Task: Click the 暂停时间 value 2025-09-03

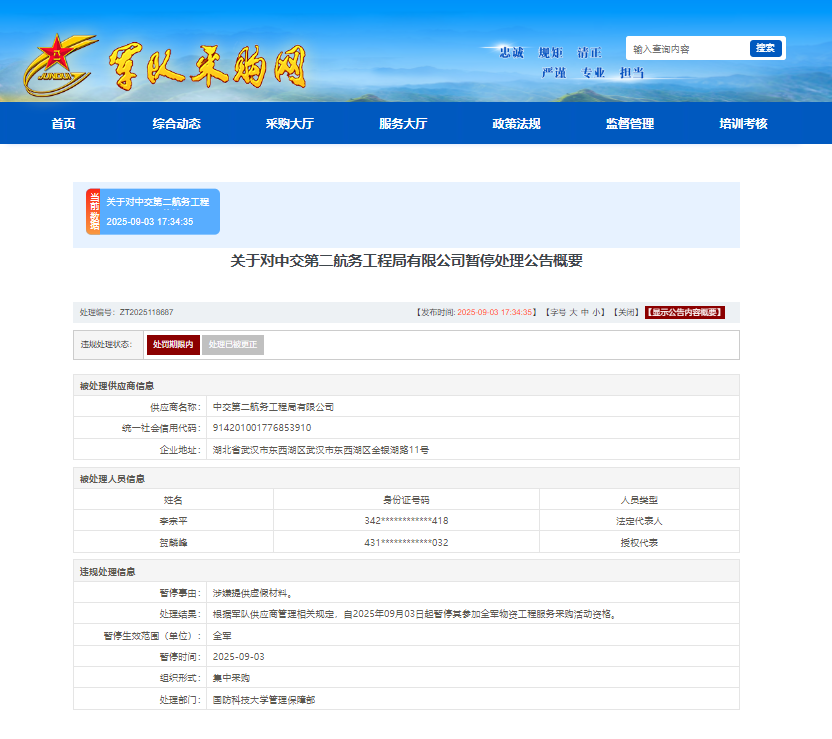Action: pos(239,657)
